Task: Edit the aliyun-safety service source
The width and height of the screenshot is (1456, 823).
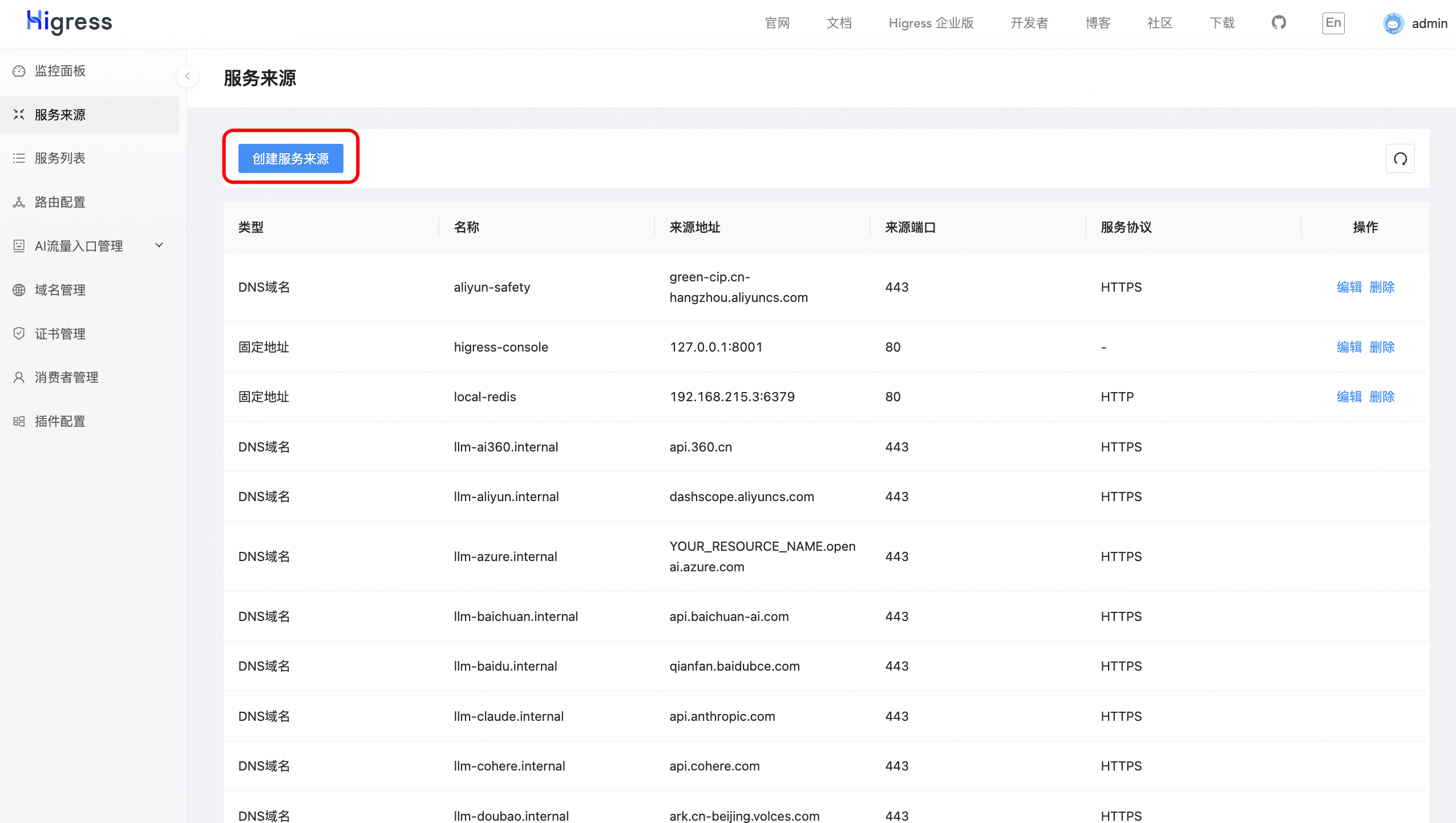Action: click(x=1349, y=287)
